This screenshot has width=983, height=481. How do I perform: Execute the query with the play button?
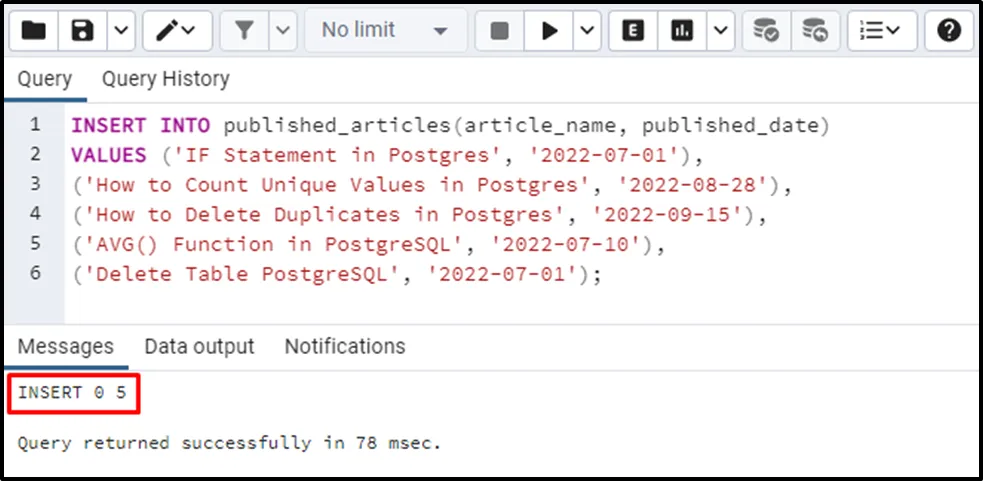pyautogui.click(x=549, y=31)
